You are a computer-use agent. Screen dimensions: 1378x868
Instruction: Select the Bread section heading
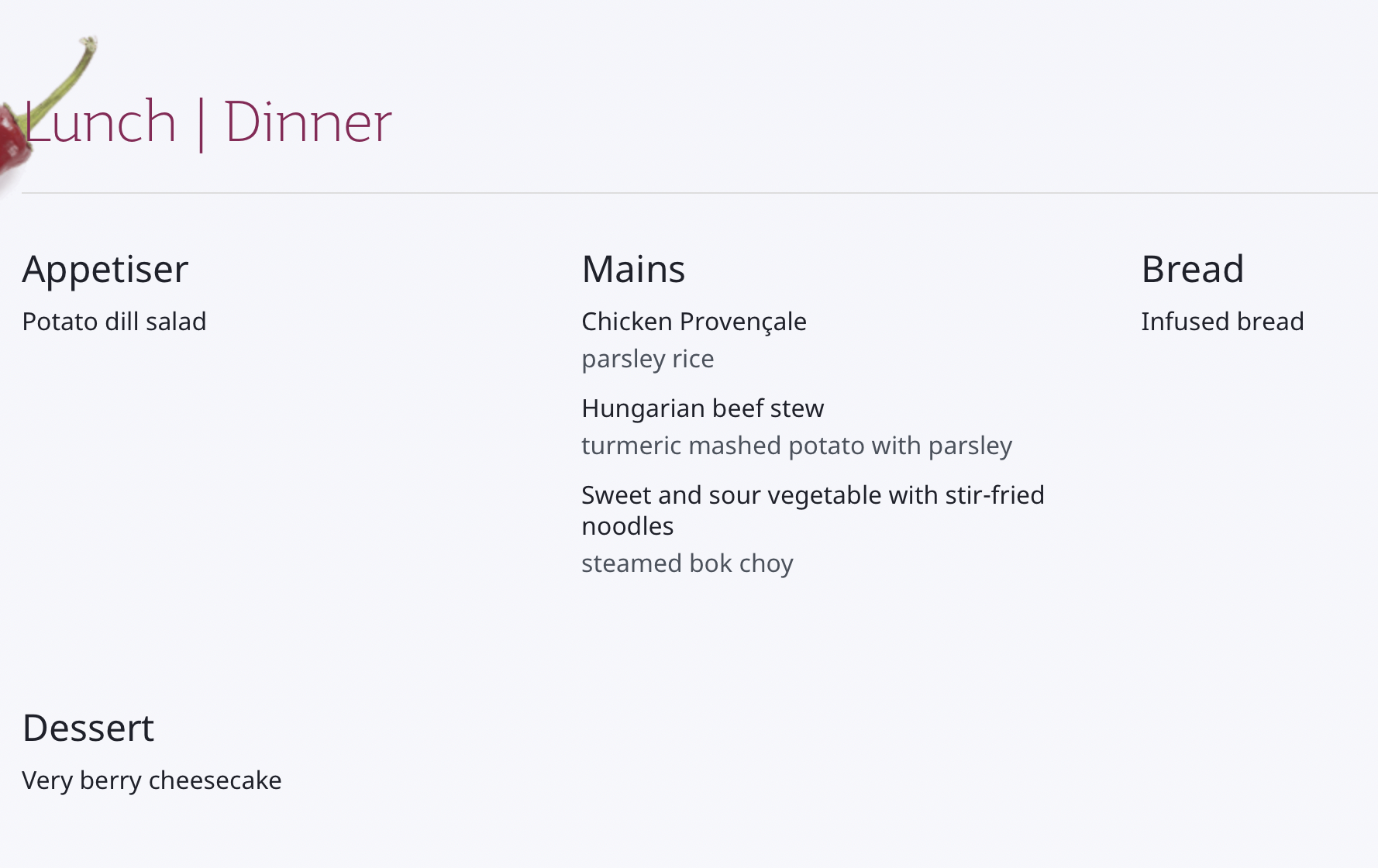click(1193, 269)
